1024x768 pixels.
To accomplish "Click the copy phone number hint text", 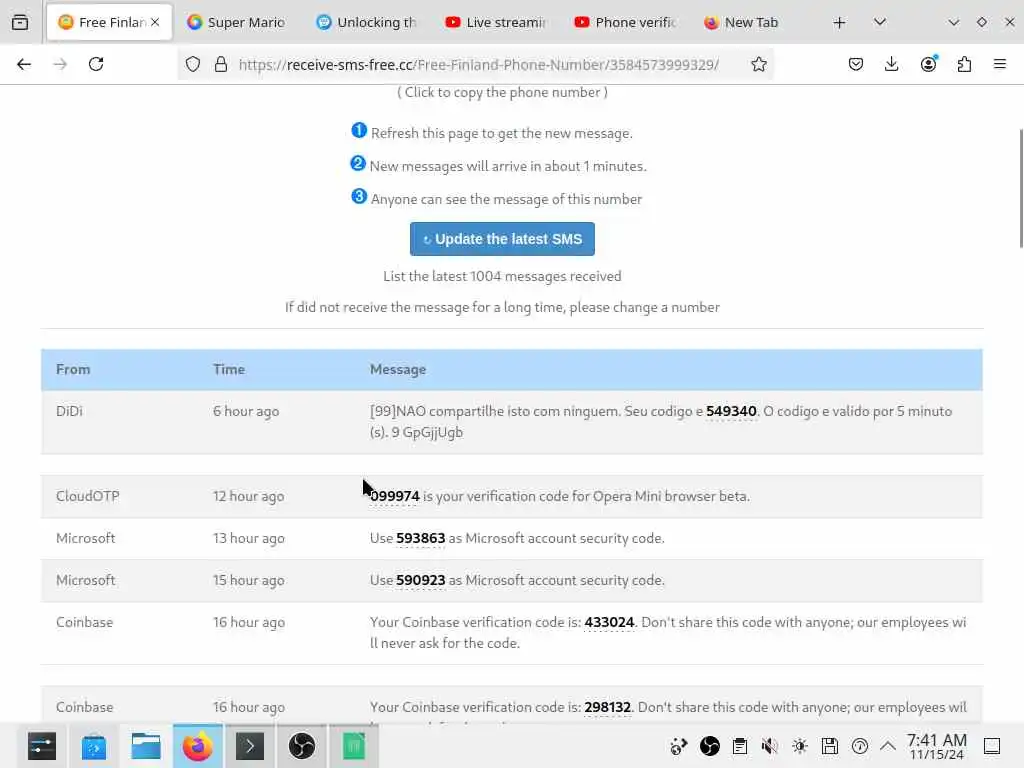I will [502, 92].
